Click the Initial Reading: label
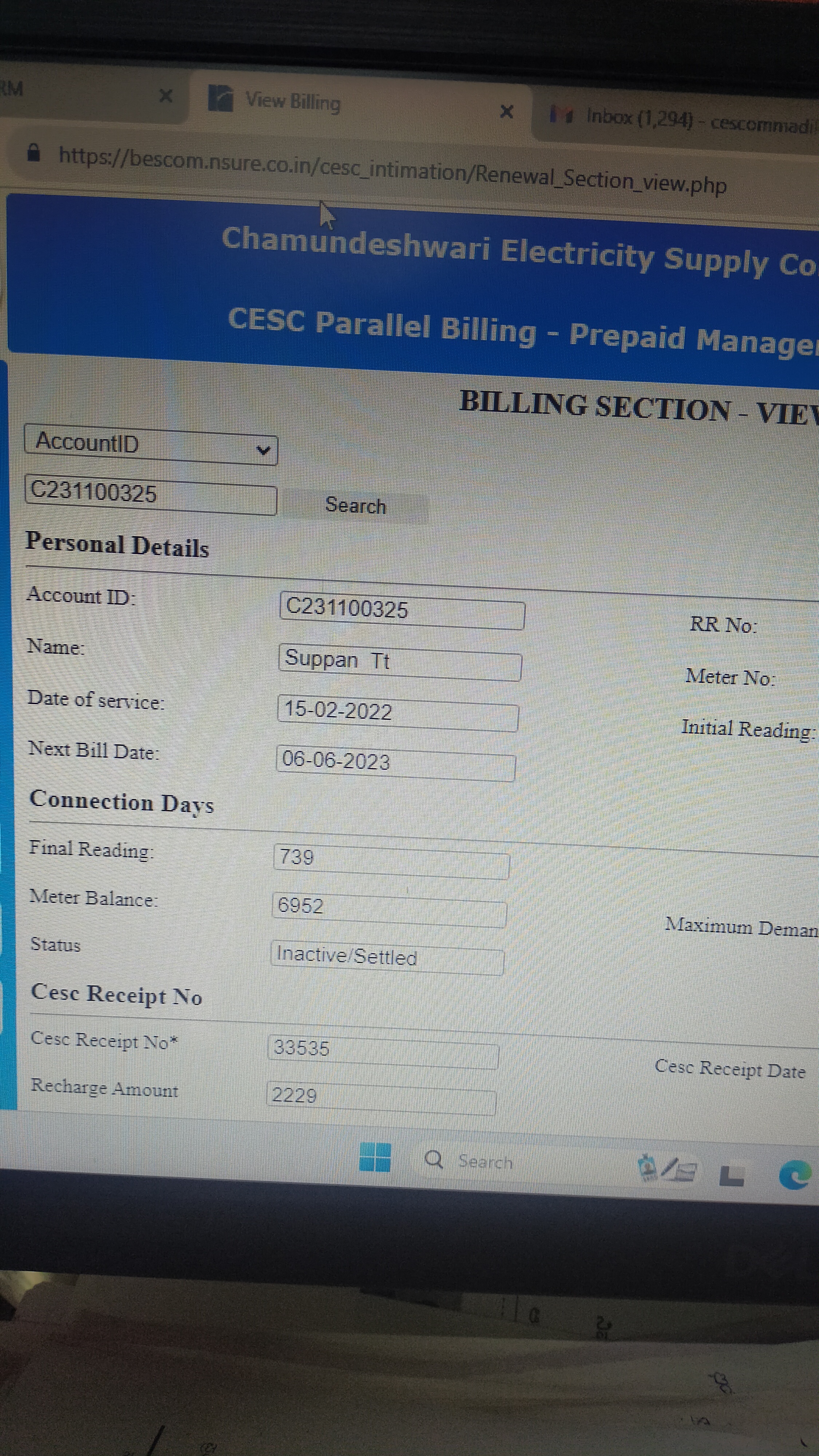Viewport: 819px width, 1456px height. pyautogui.click(x=748, y=729)
